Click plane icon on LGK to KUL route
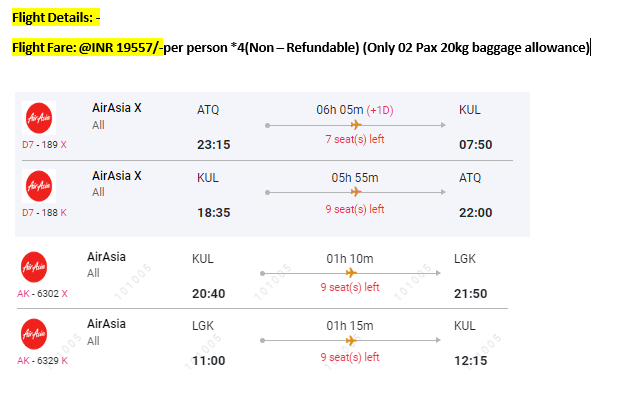 tap(351, 340)
